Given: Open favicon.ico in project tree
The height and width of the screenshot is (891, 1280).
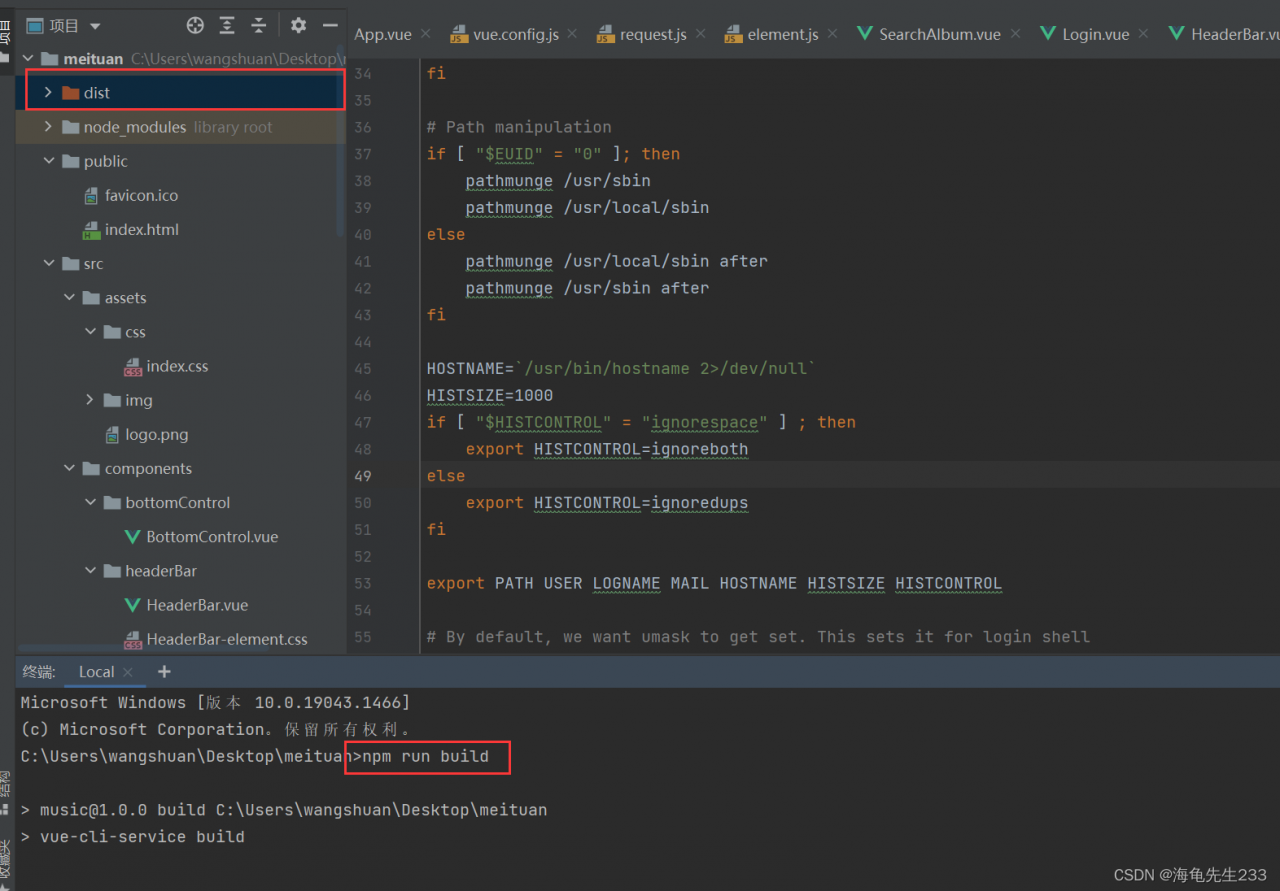Looking at the screenshot, I should pyautogui.click(x=141, y=196).
